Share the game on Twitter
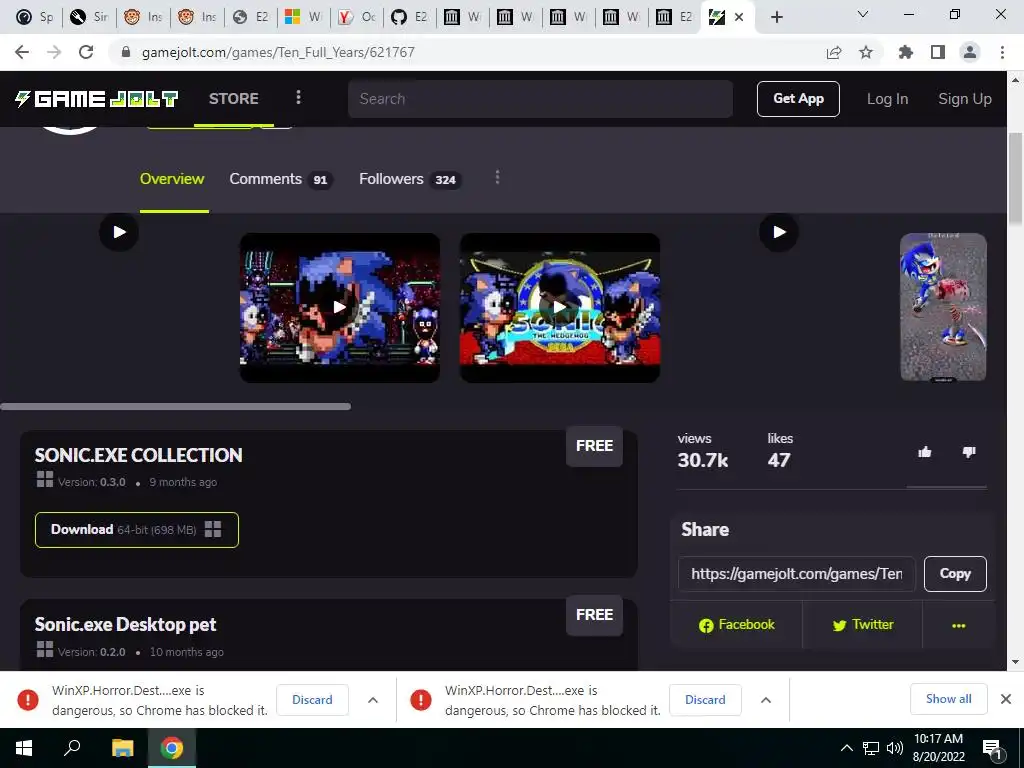 (x=863, y=625)
